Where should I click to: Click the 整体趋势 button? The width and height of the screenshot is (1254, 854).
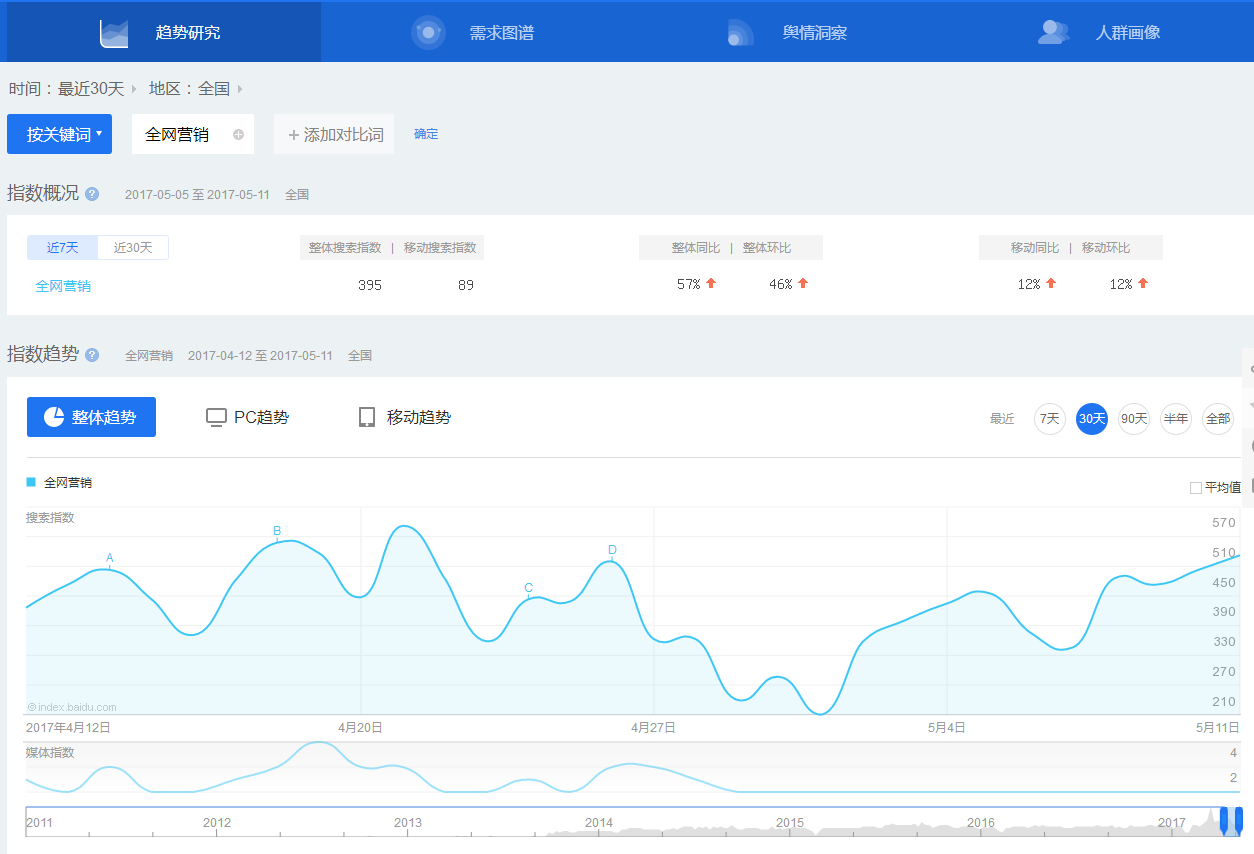91,417
